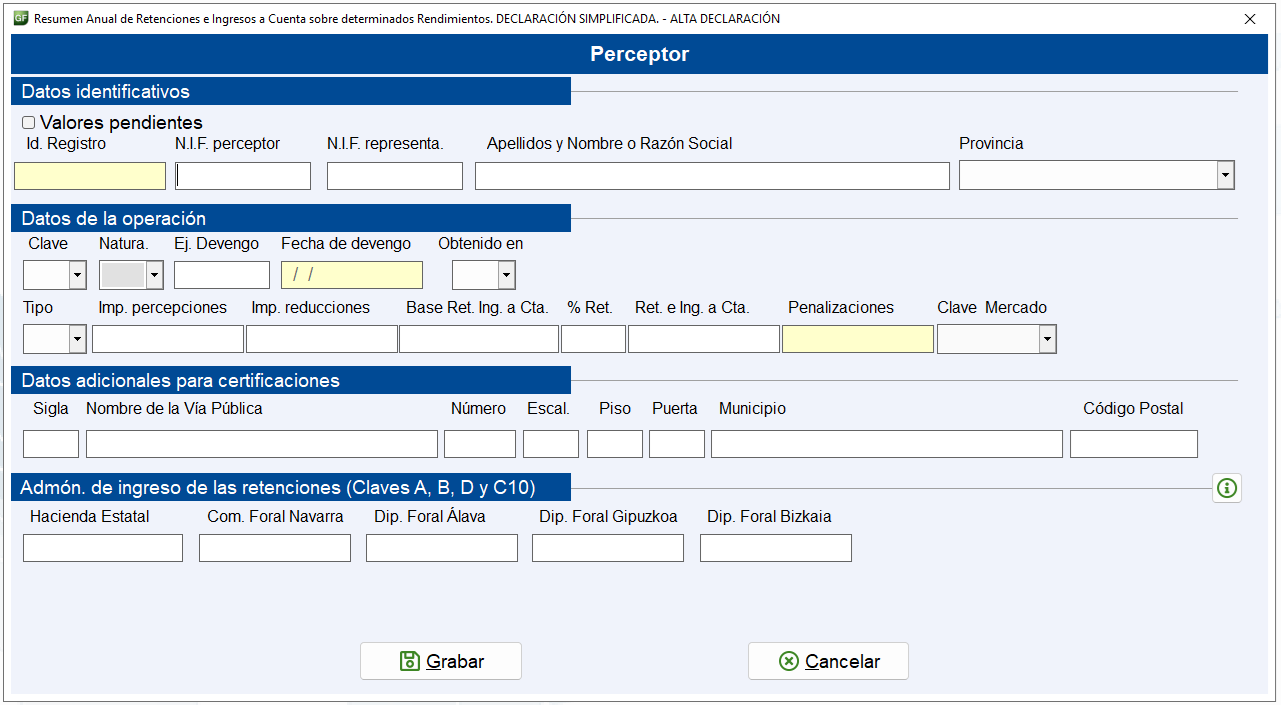Click the GF application icon in title bar
The image size is (1281, 705).
click(20, 18)
